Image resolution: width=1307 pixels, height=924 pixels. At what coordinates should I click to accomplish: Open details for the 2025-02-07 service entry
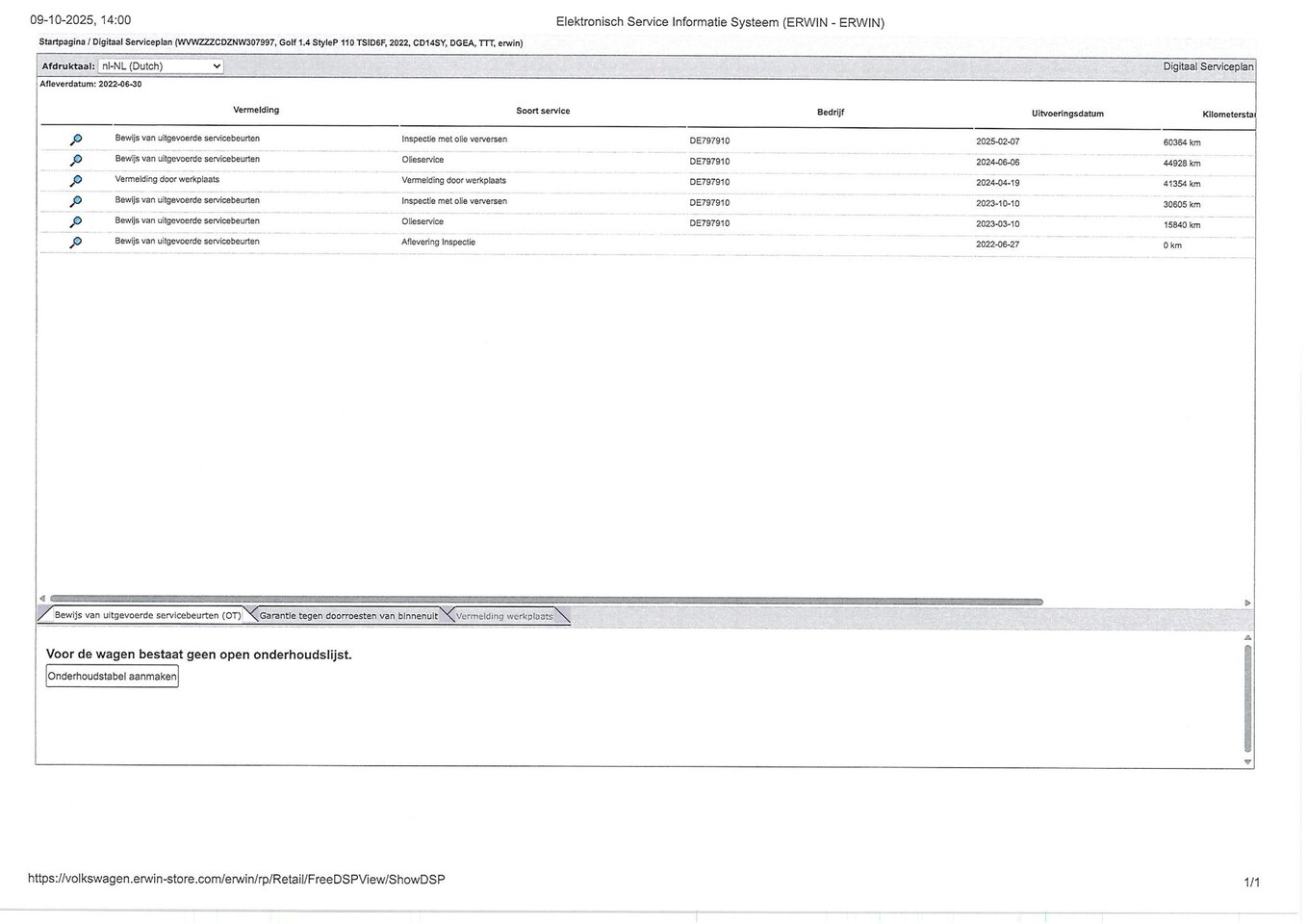coord(76,140)
